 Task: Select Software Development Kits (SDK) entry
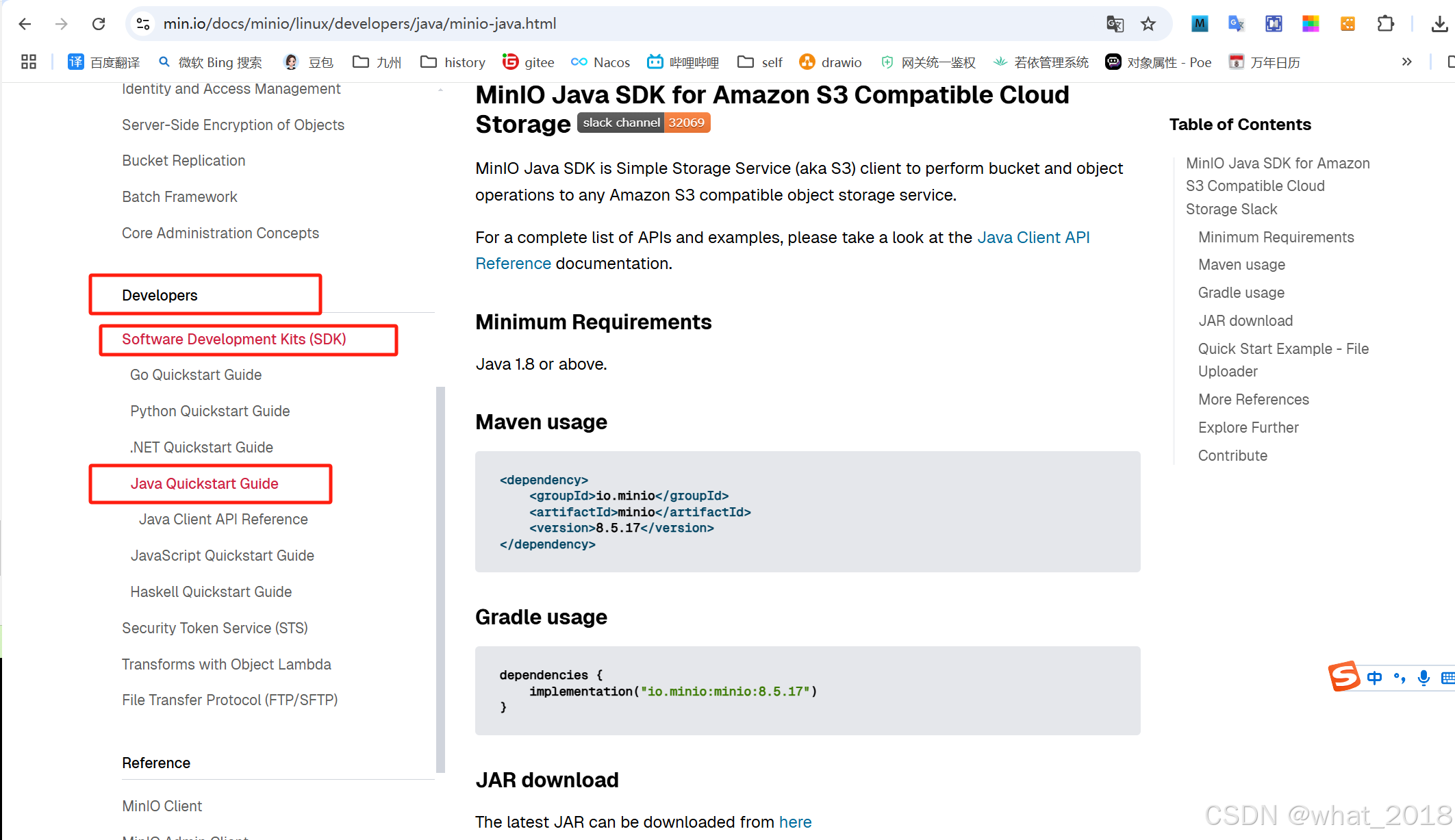(233, 339)
